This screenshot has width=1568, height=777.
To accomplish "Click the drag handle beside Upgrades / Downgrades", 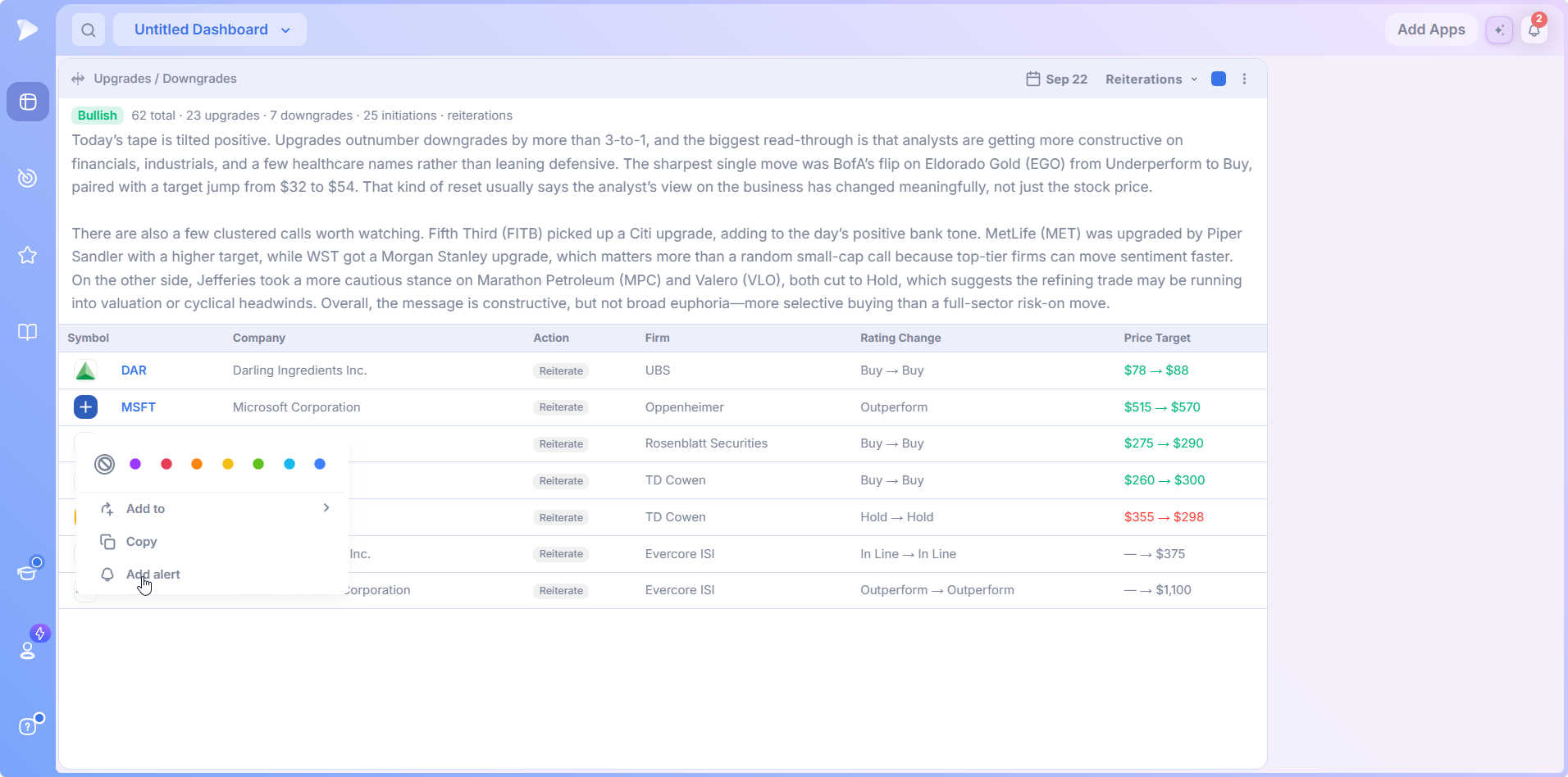I will [79, 79].
